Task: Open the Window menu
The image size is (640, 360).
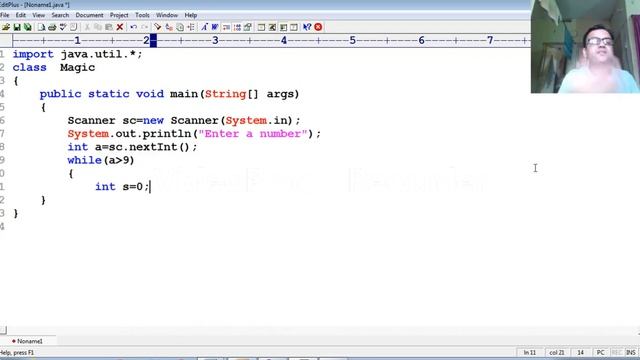Action: tap(167, 15)
